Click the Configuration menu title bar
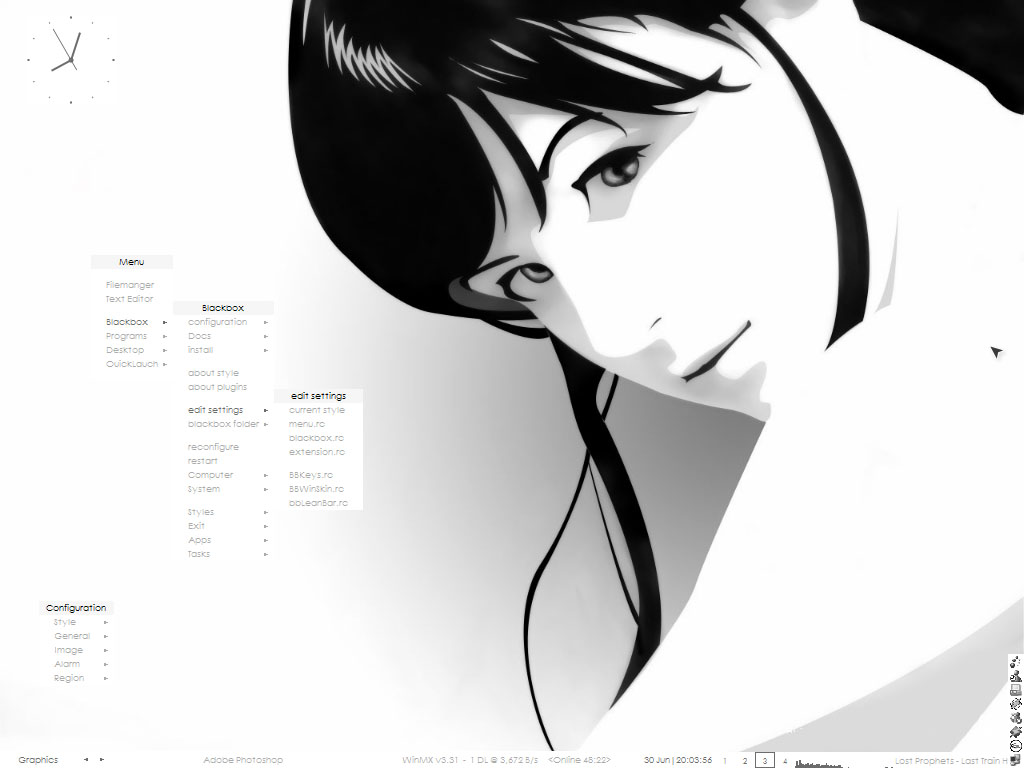 (x=76, y=608)
